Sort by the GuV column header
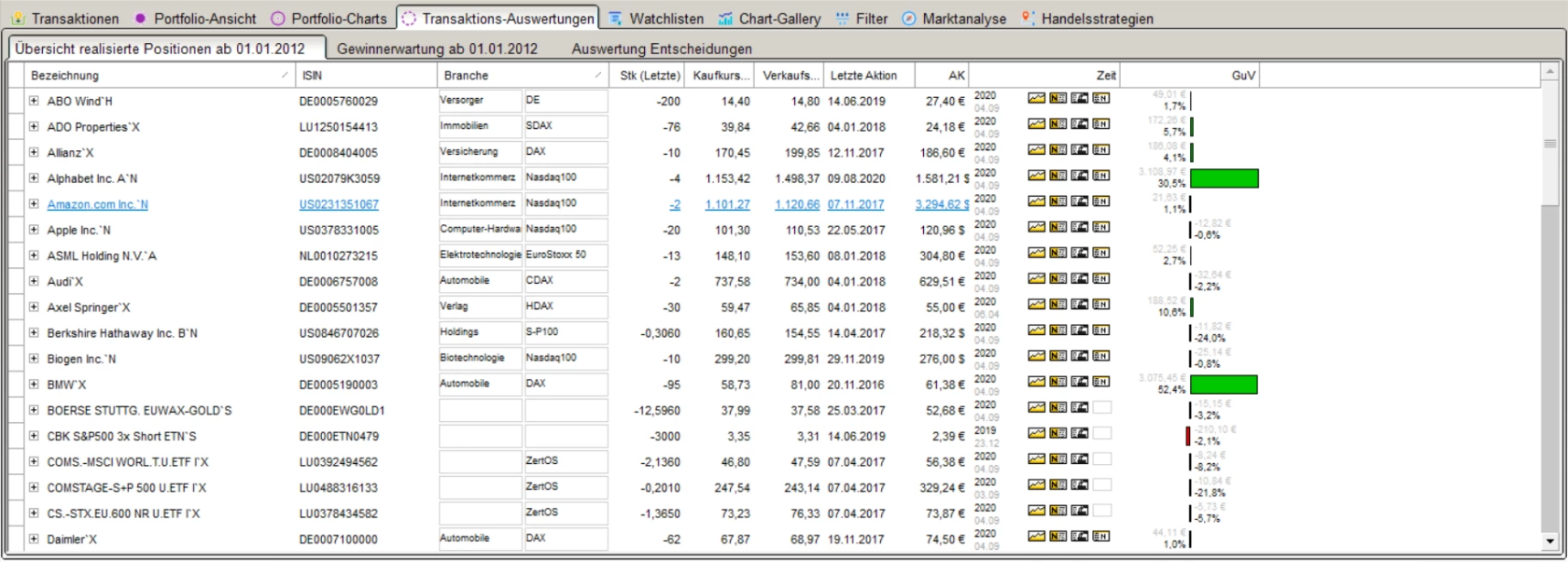Viewport: 1568px width, 562px height. click(1189, 76)
